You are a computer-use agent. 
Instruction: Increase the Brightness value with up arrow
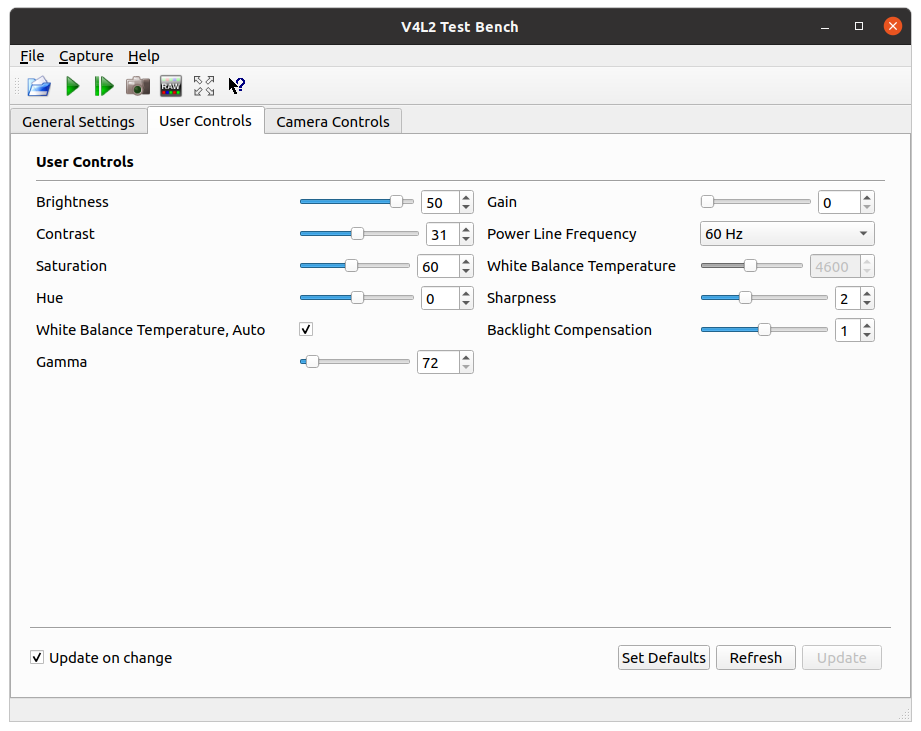(x=466, y=197)
